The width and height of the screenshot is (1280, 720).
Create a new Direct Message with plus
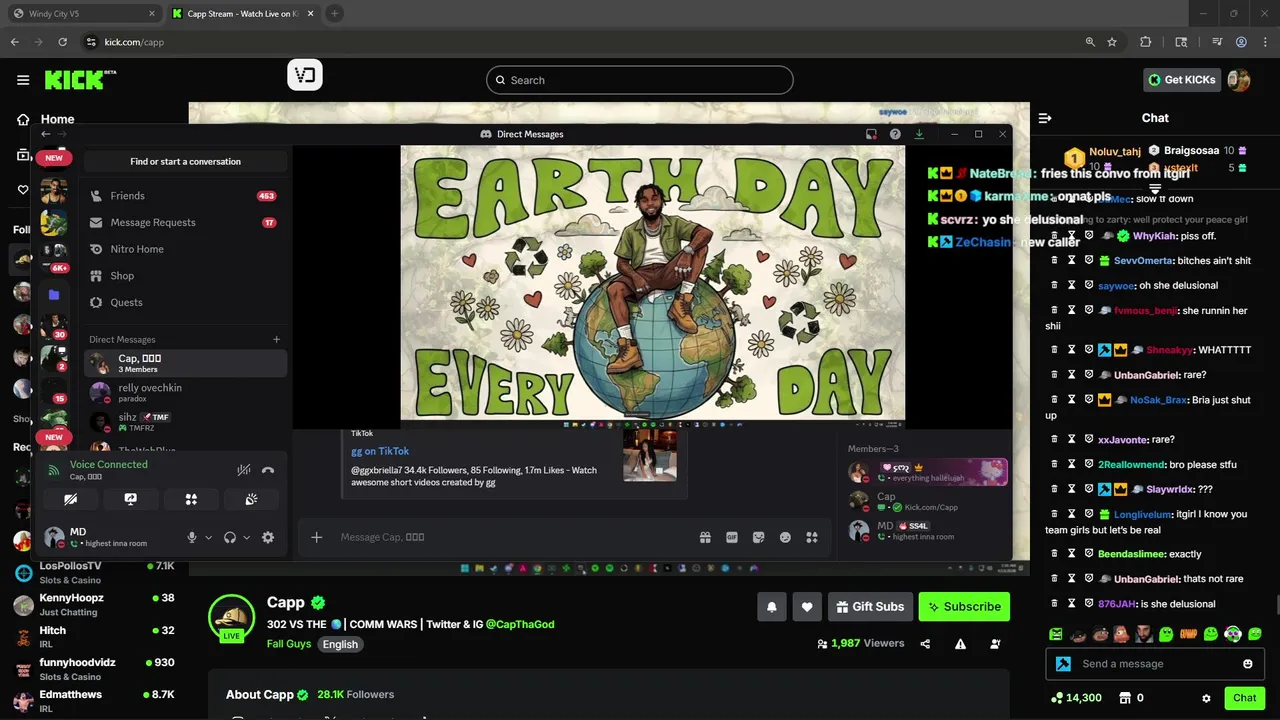coord(277,339)
